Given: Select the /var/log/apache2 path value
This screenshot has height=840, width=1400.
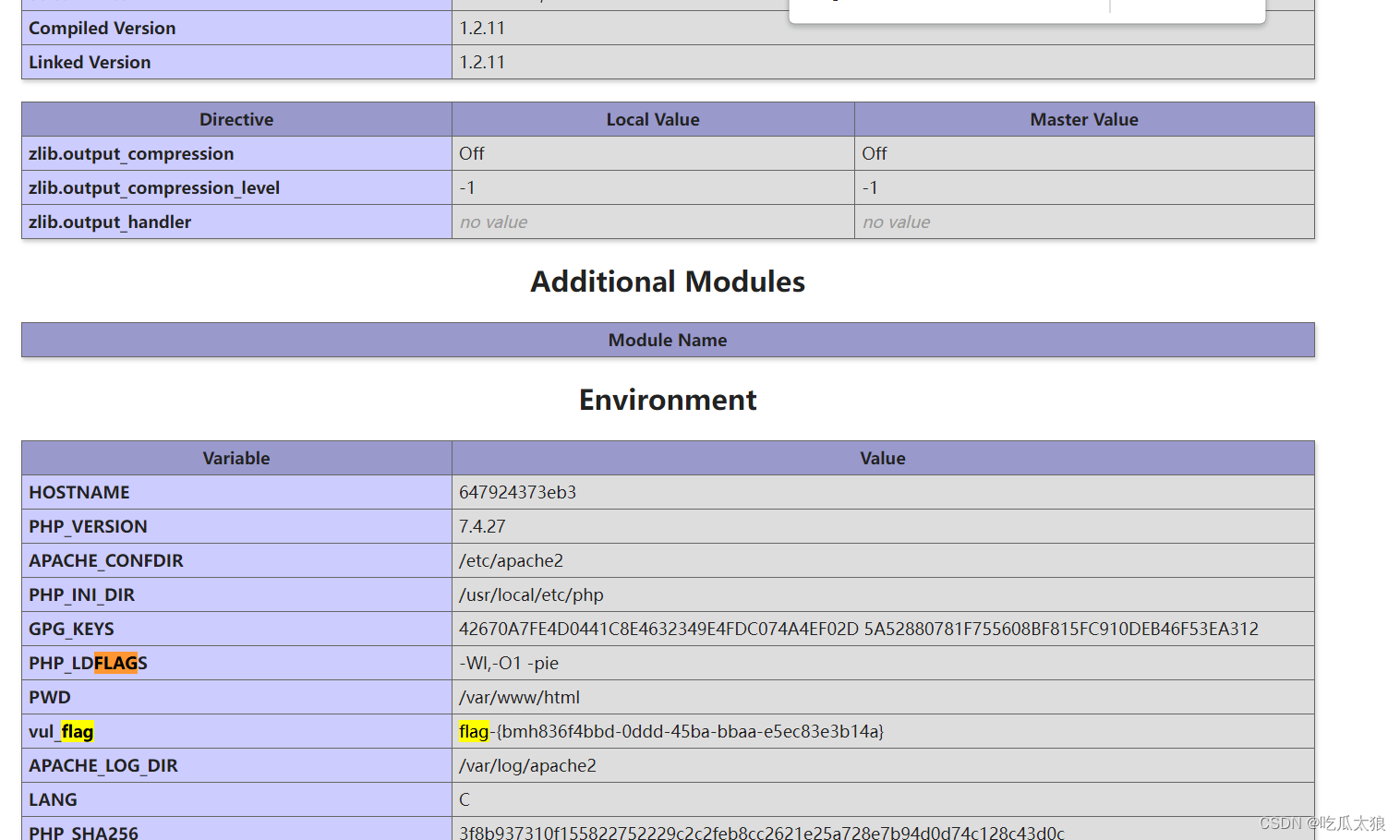Looking at the screenshot, I should (527, 765).
